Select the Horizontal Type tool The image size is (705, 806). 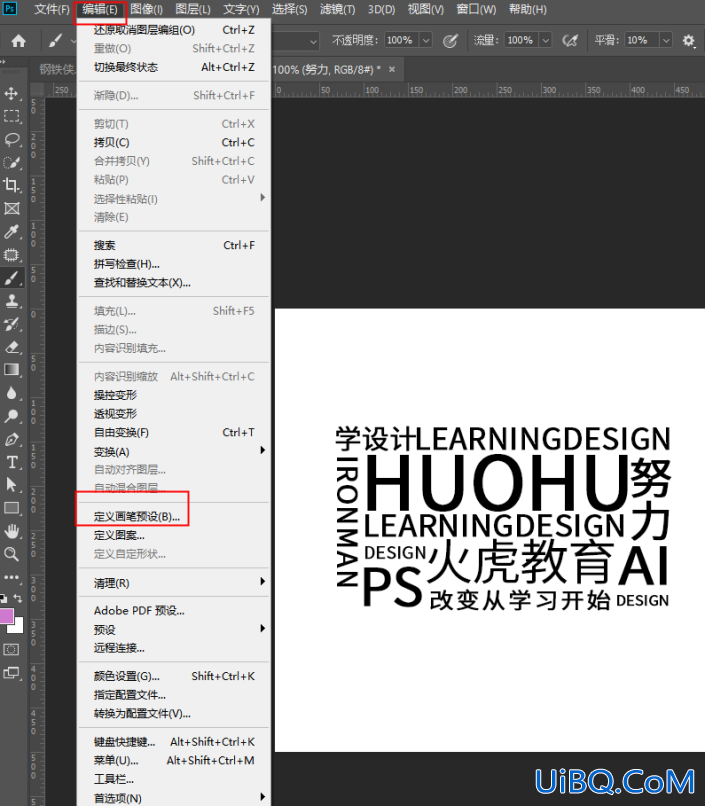click(11, 462)
